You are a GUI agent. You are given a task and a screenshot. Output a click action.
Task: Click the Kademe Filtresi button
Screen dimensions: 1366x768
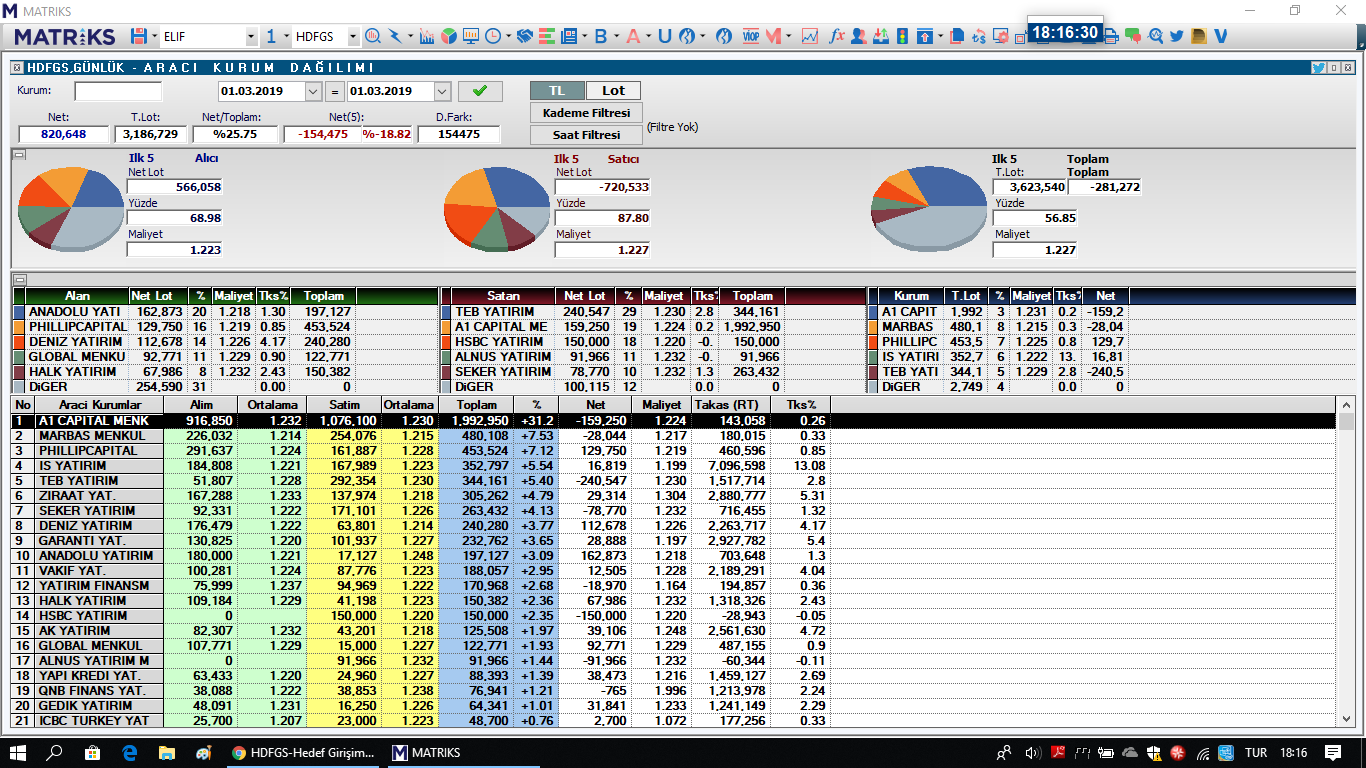pos(586,113)
